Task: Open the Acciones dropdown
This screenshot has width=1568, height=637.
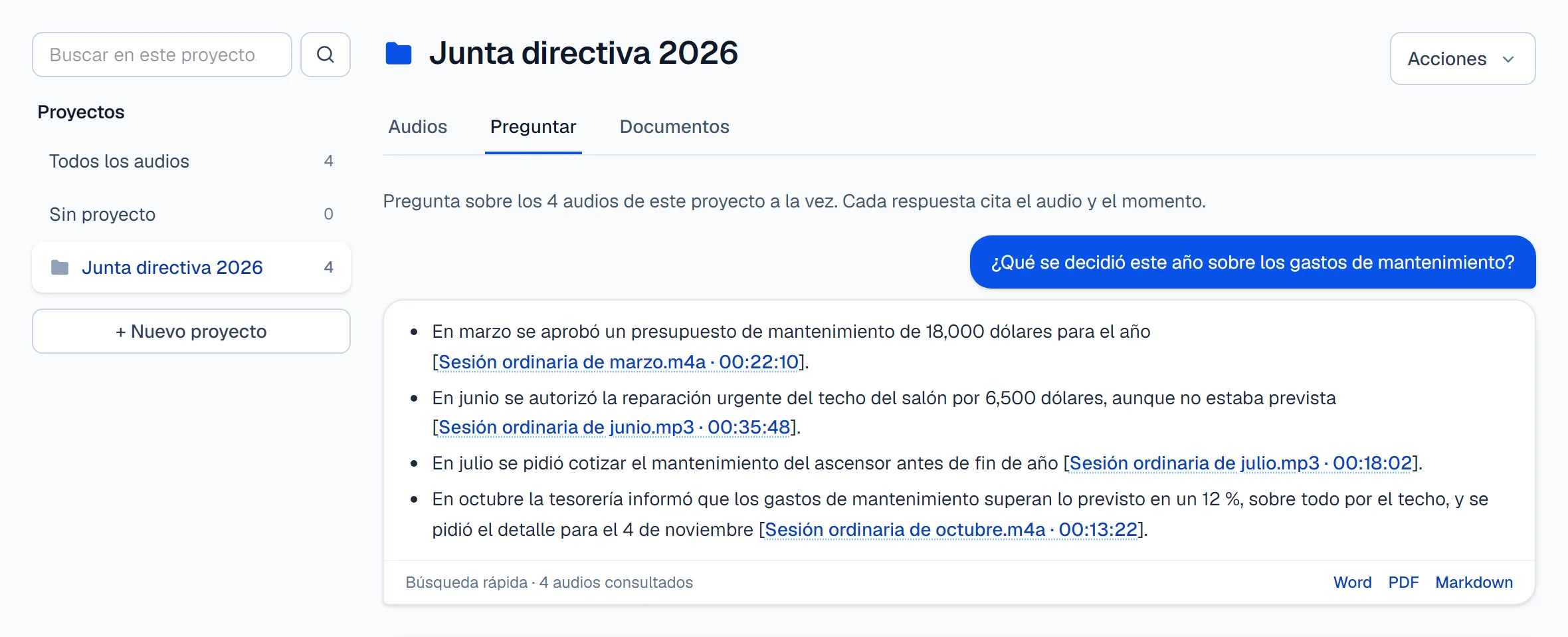Action: tap(1462, 59)
